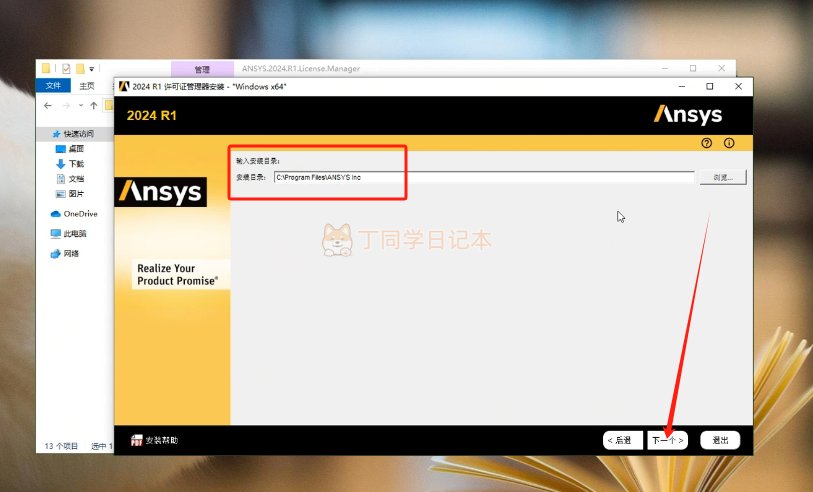This screenshot has width=813, height=492.
Task: Open 下载 folder in the Explorer sidebar
Action: [69, 164]
